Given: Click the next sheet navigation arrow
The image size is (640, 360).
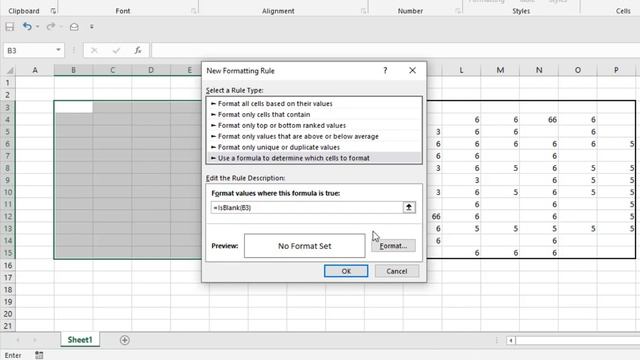Looking at the screenshot, I should click(x=35, y=340).
